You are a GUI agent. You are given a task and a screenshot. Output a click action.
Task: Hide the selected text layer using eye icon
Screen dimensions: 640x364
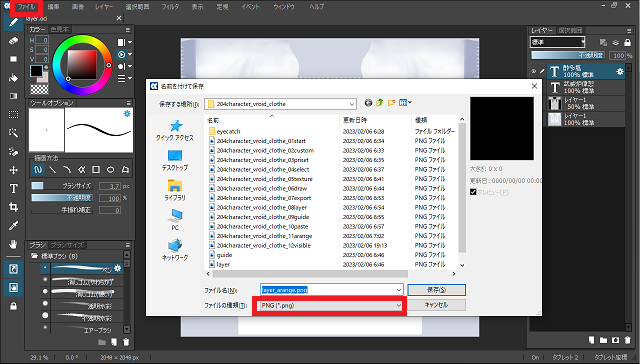533,71
